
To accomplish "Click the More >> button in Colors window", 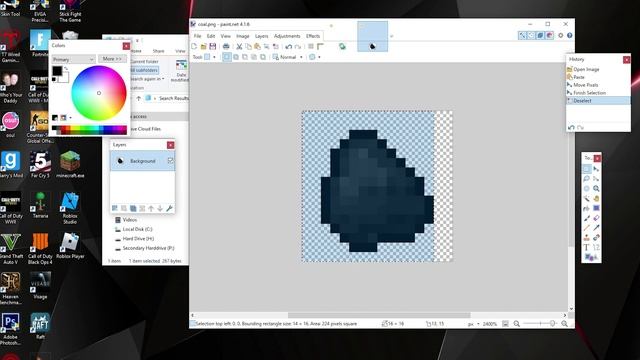I will [x=112, y=59].
